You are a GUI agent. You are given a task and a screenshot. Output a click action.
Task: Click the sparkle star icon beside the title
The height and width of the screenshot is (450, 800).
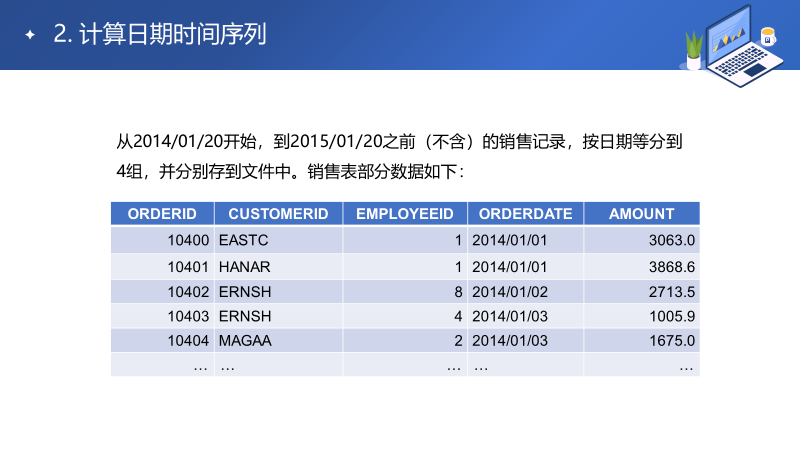click(30, 35)
